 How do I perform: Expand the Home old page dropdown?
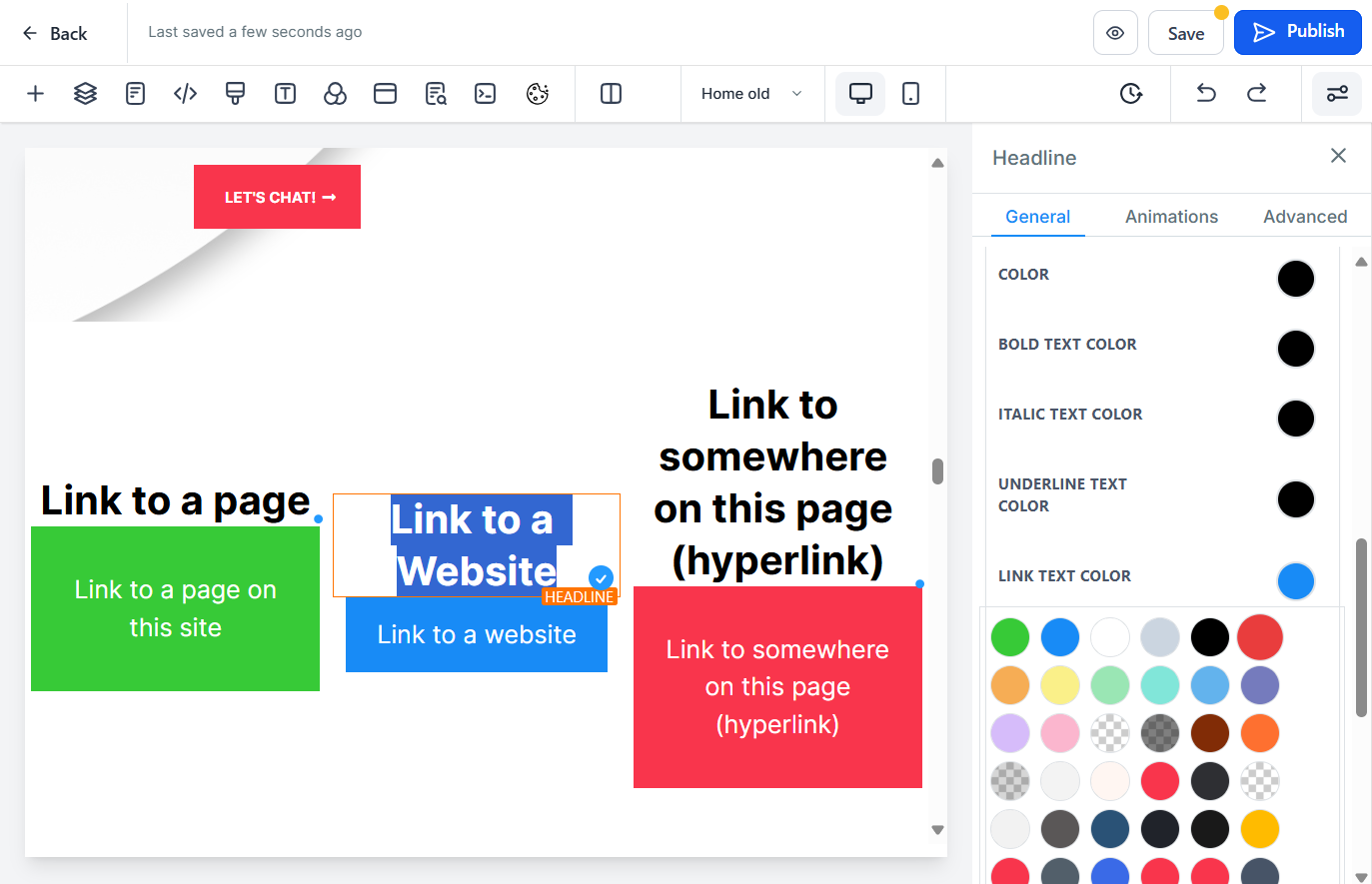(x=752, y=94)
